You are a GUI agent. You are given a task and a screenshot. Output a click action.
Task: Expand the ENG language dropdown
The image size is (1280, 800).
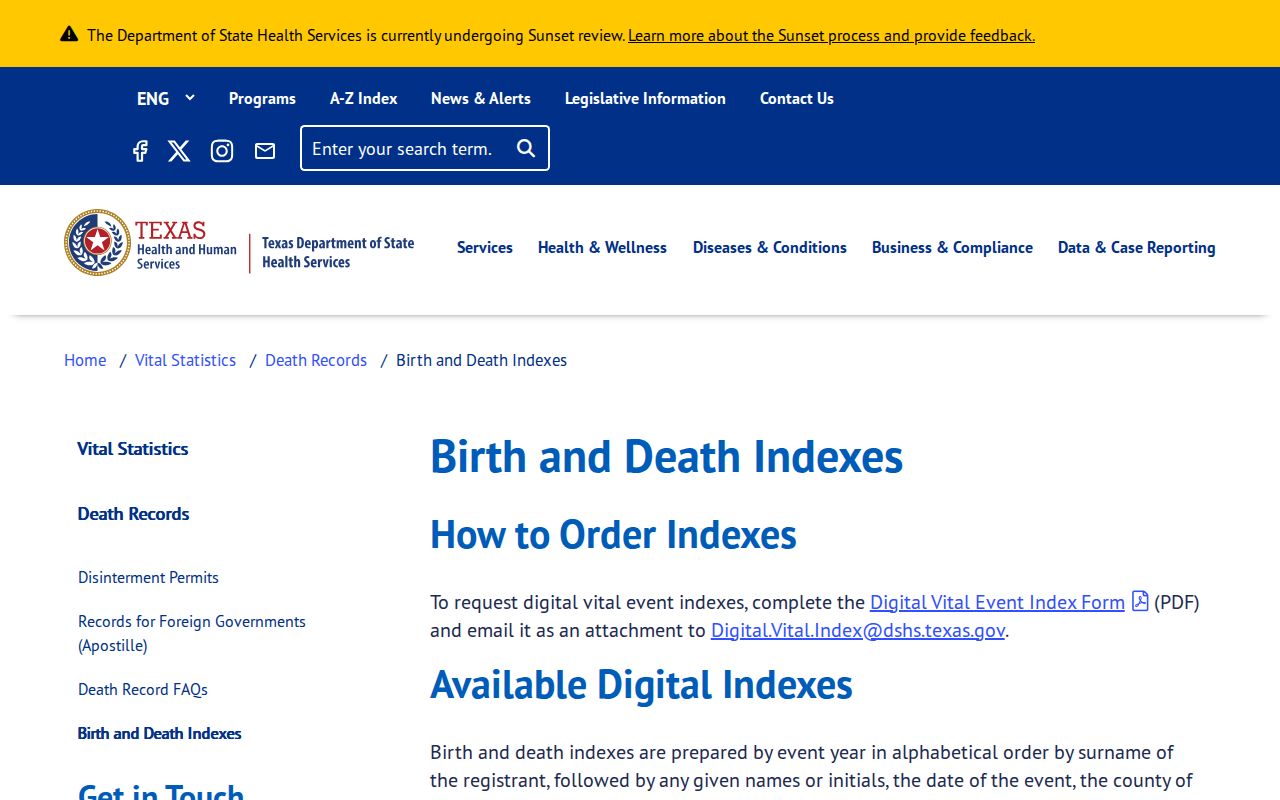(166, 98)
